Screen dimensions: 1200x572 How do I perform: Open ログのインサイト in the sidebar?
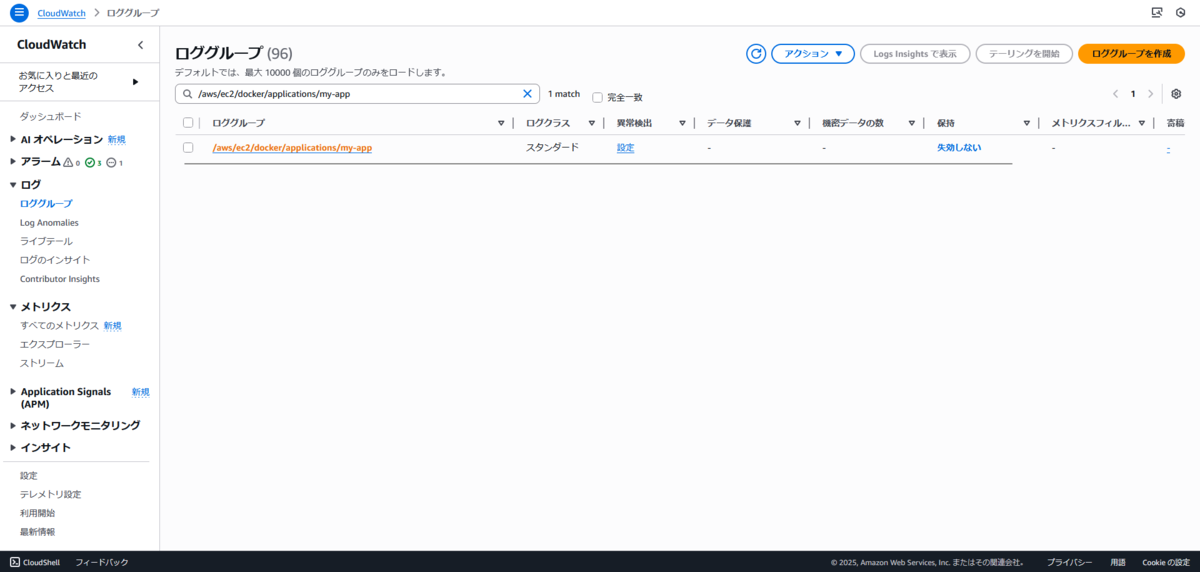pyautogui.click(x=55, y=260)
